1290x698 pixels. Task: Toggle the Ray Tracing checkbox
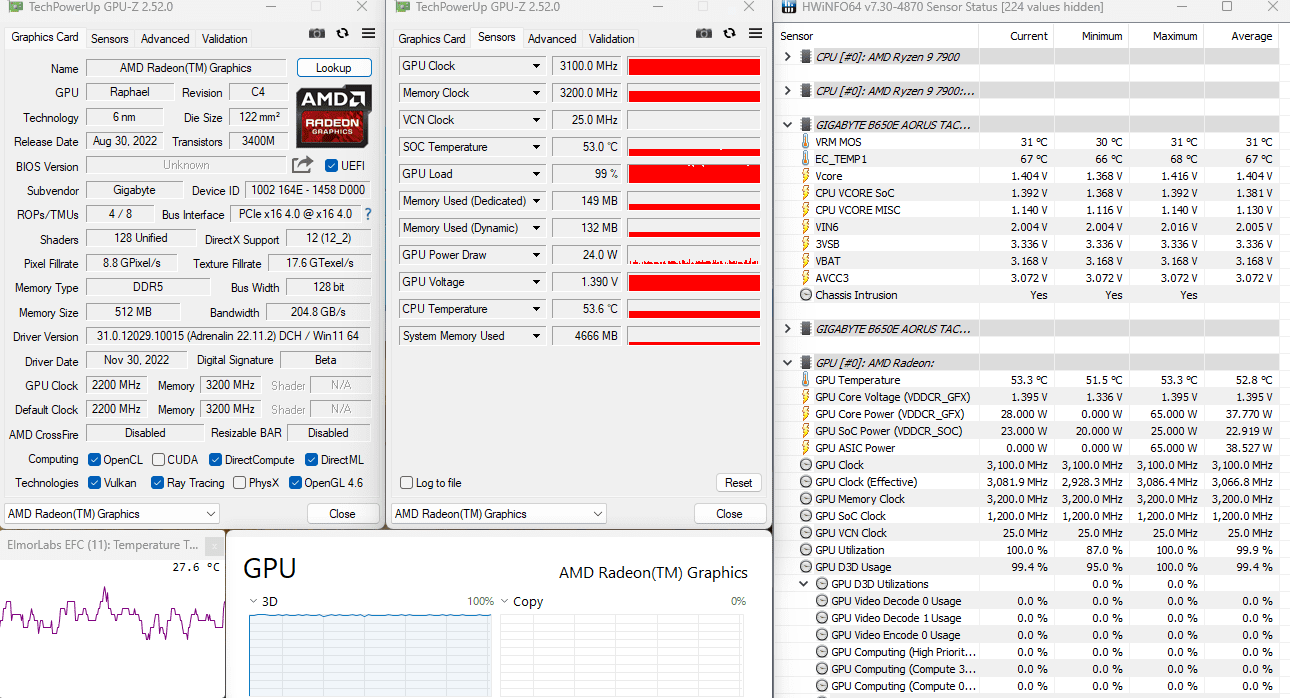click(x=157, y=483)
